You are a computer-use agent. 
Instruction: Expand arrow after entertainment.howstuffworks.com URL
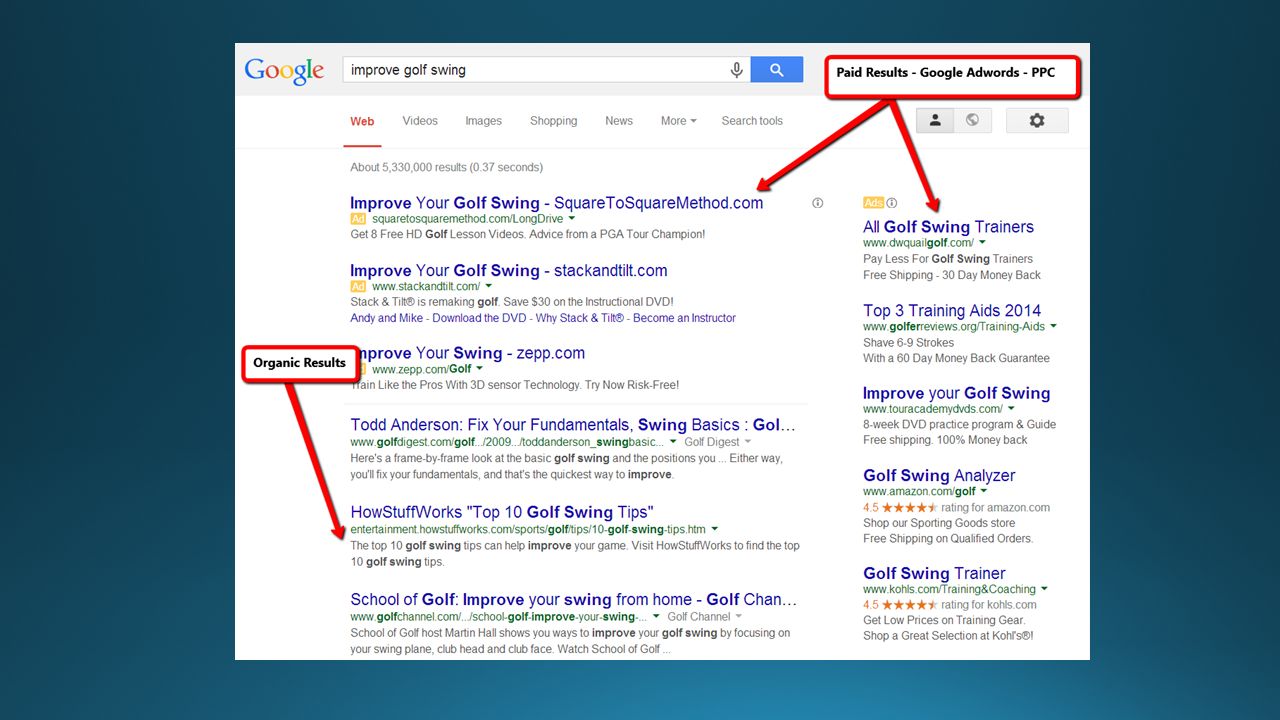[715, 529]
